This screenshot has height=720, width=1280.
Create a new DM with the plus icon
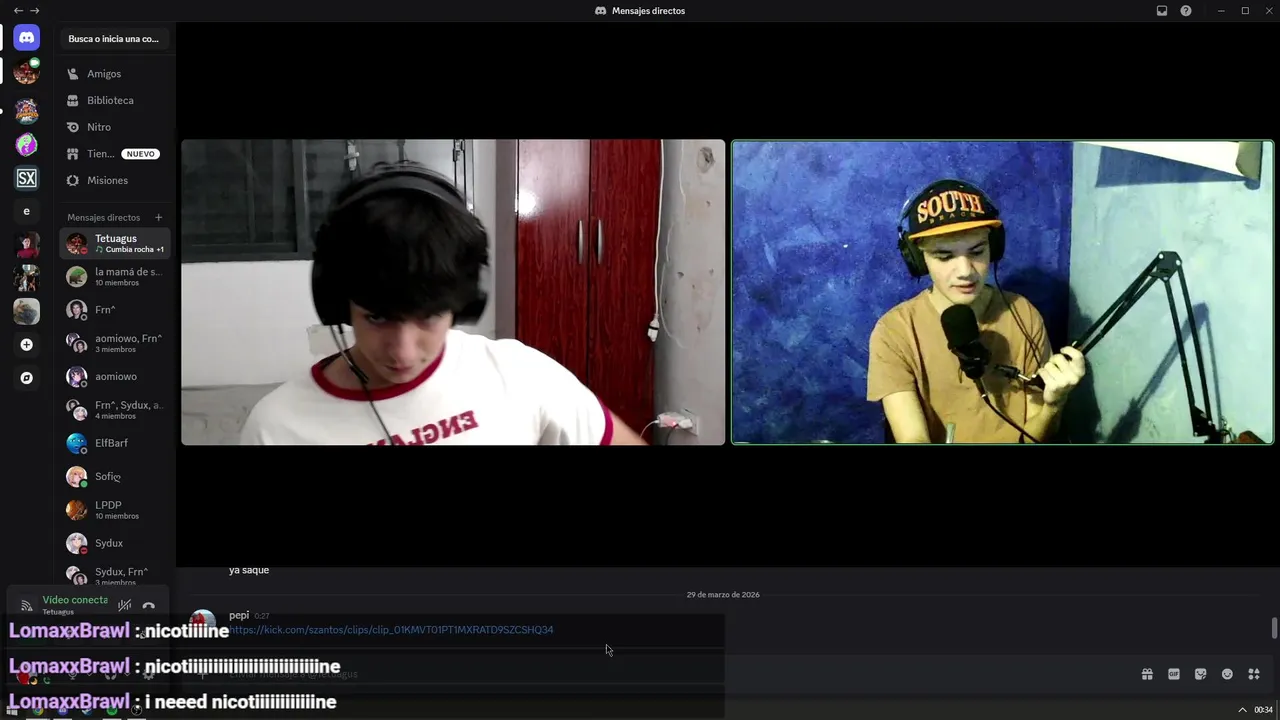point(158,217)
